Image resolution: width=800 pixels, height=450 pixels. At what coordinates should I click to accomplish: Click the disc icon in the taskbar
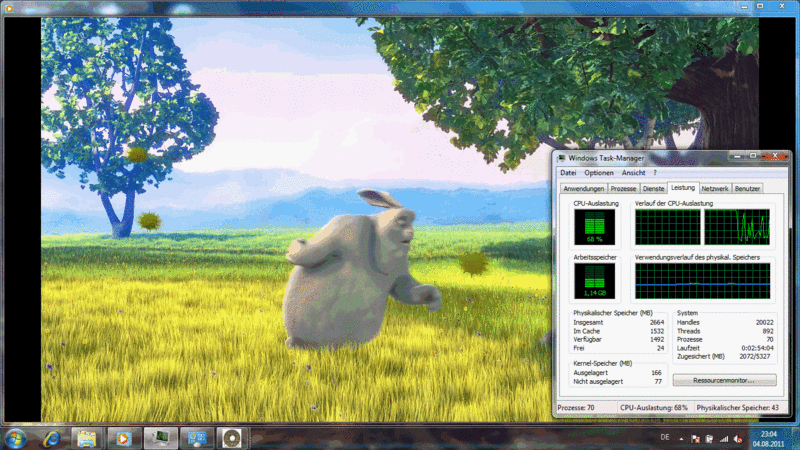[232, 438]
